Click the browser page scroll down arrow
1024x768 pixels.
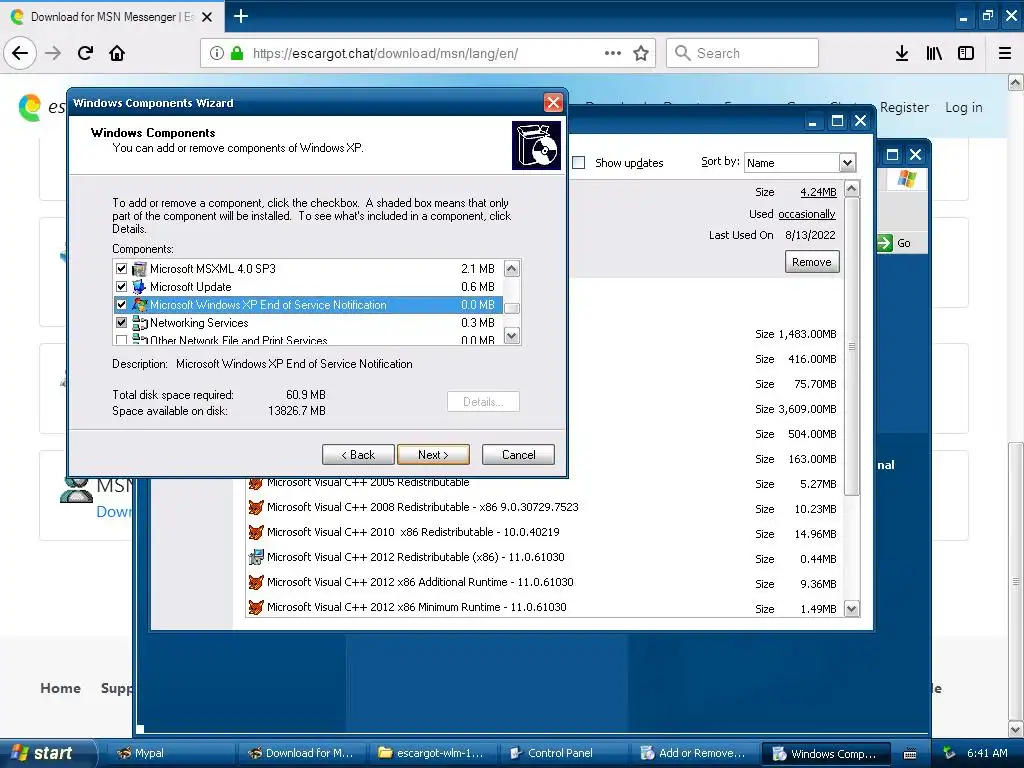(1015, 729)
